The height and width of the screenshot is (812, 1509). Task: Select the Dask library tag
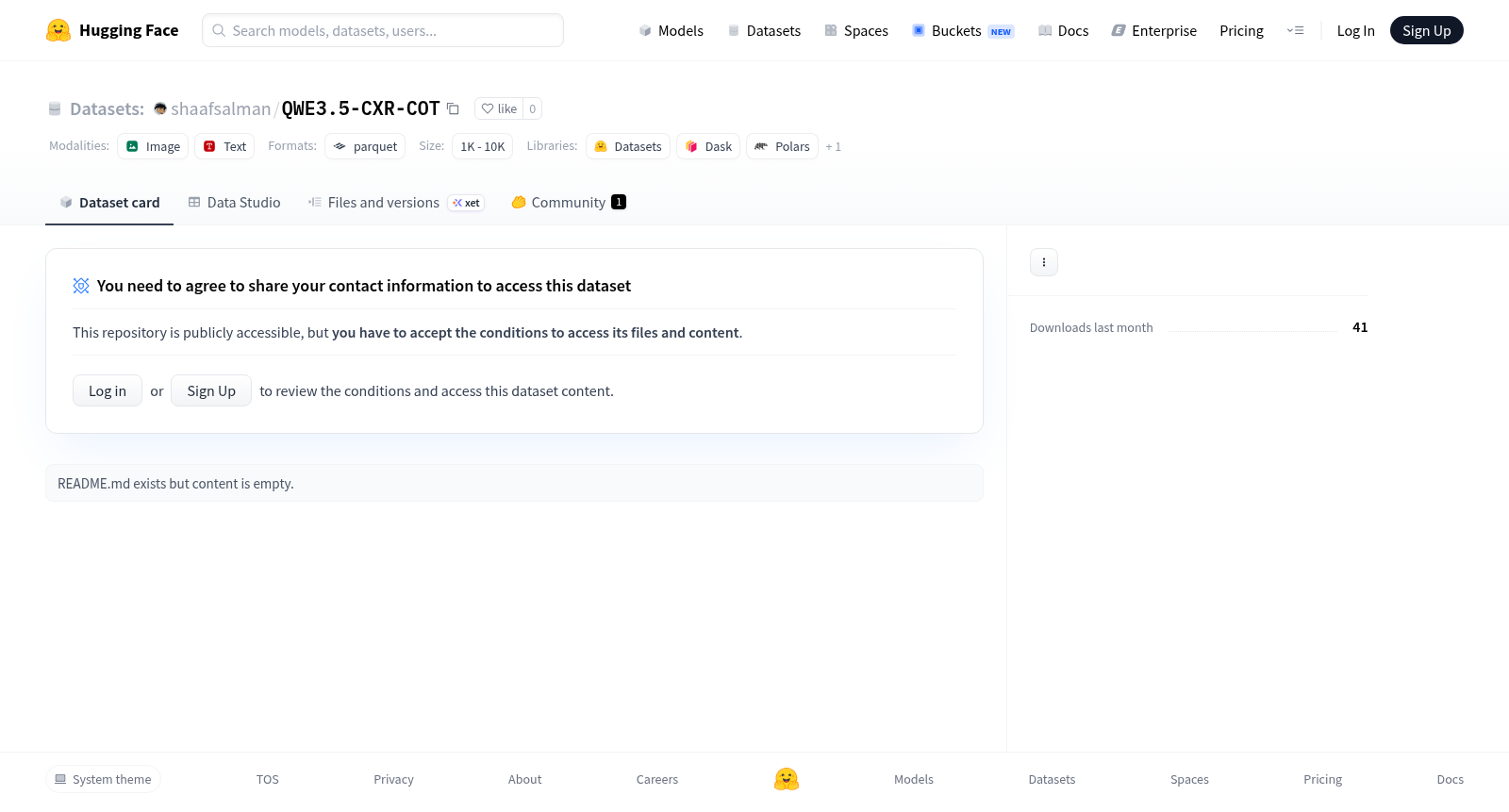(708, 146)
